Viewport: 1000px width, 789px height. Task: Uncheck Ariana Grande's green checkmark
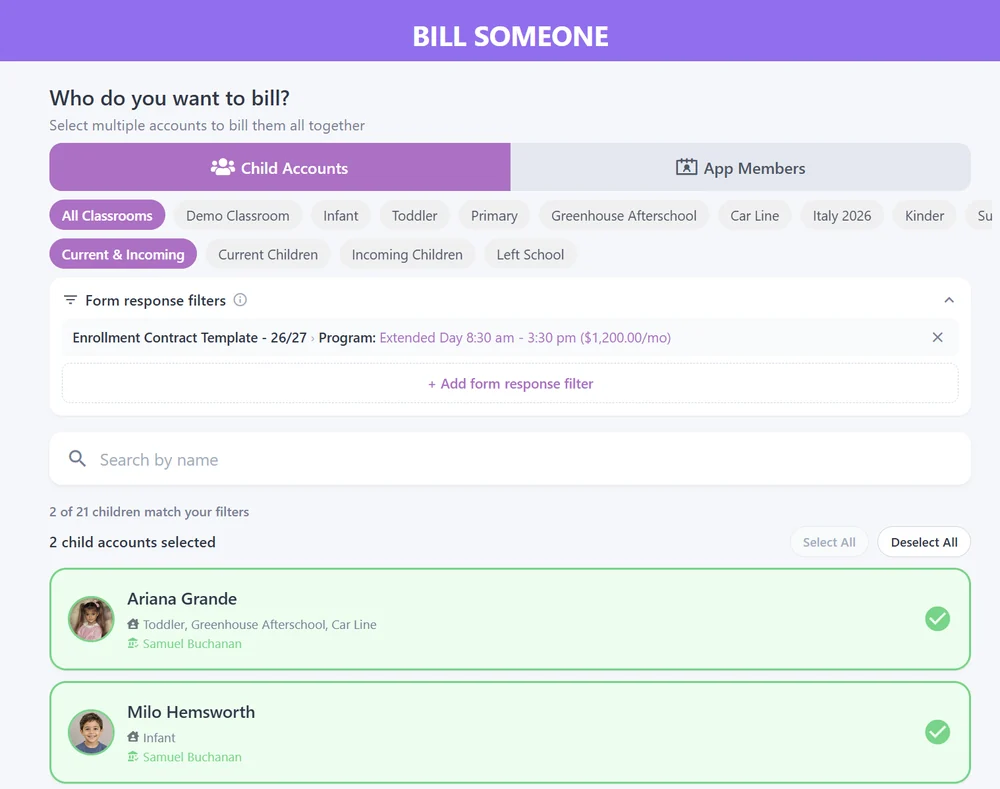click(x=937, y=618)
